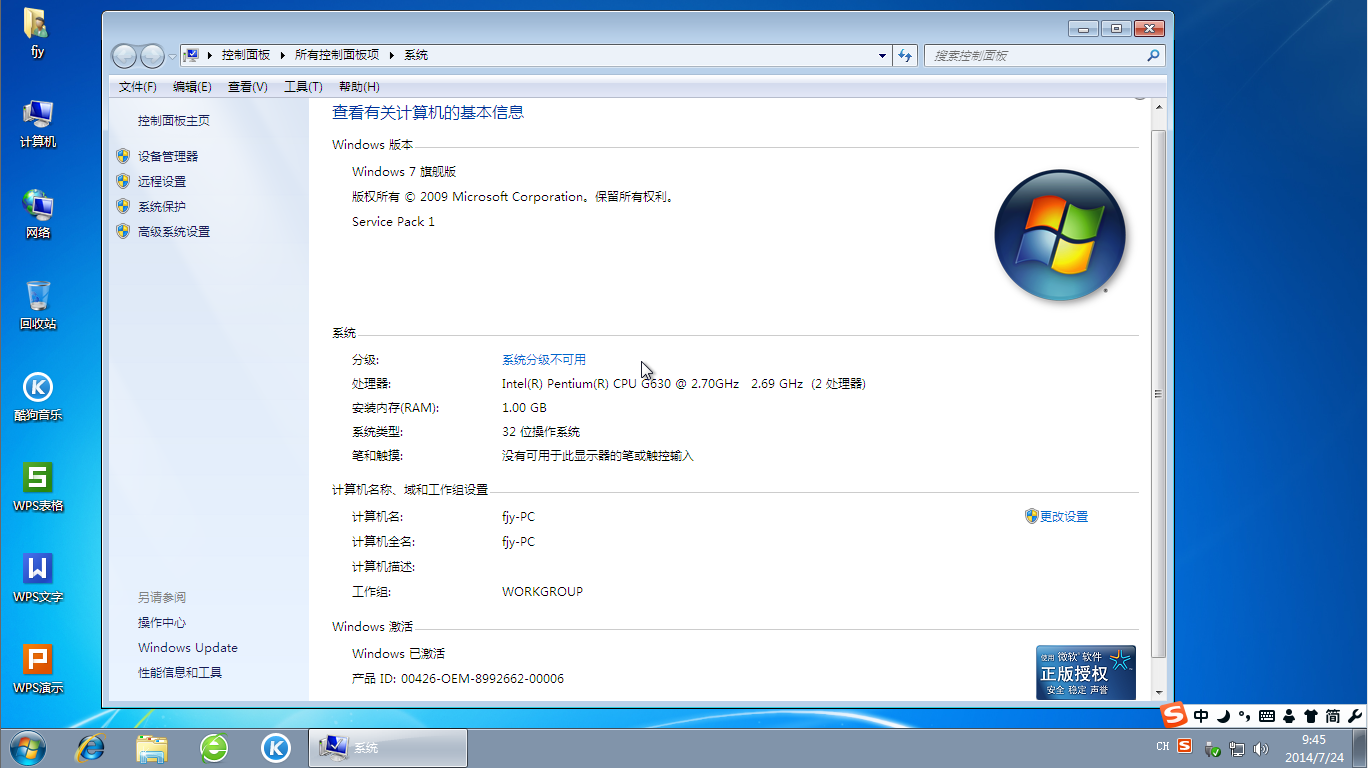Click the scrollbar down arrow
This screenshot has height=768, width=1369.
[x=1159, y=692]
